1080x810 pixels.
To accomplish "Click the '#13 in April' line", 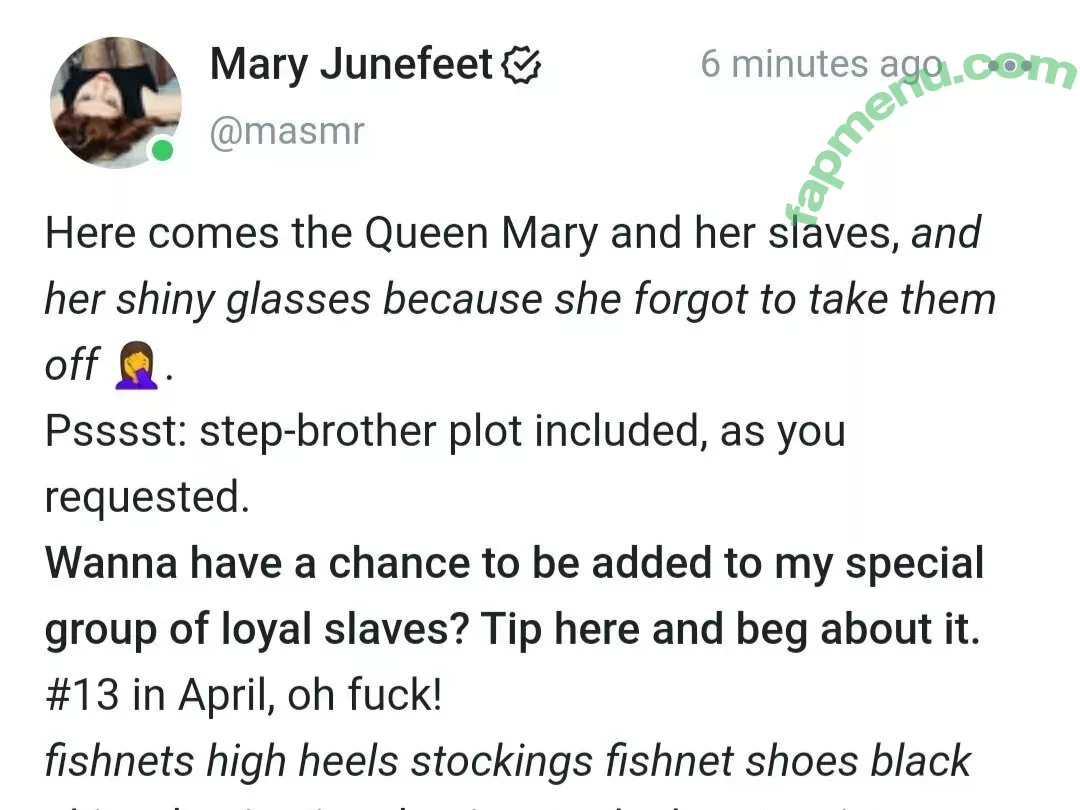I will [243, 694].
